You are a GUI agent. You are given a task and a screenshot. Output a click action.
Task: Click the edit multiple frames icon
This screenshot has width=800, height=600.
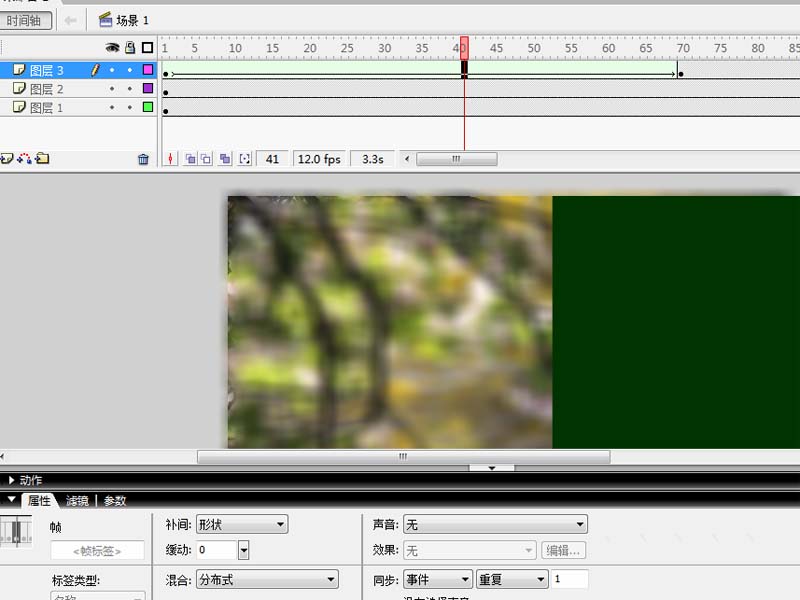point(225,159)
